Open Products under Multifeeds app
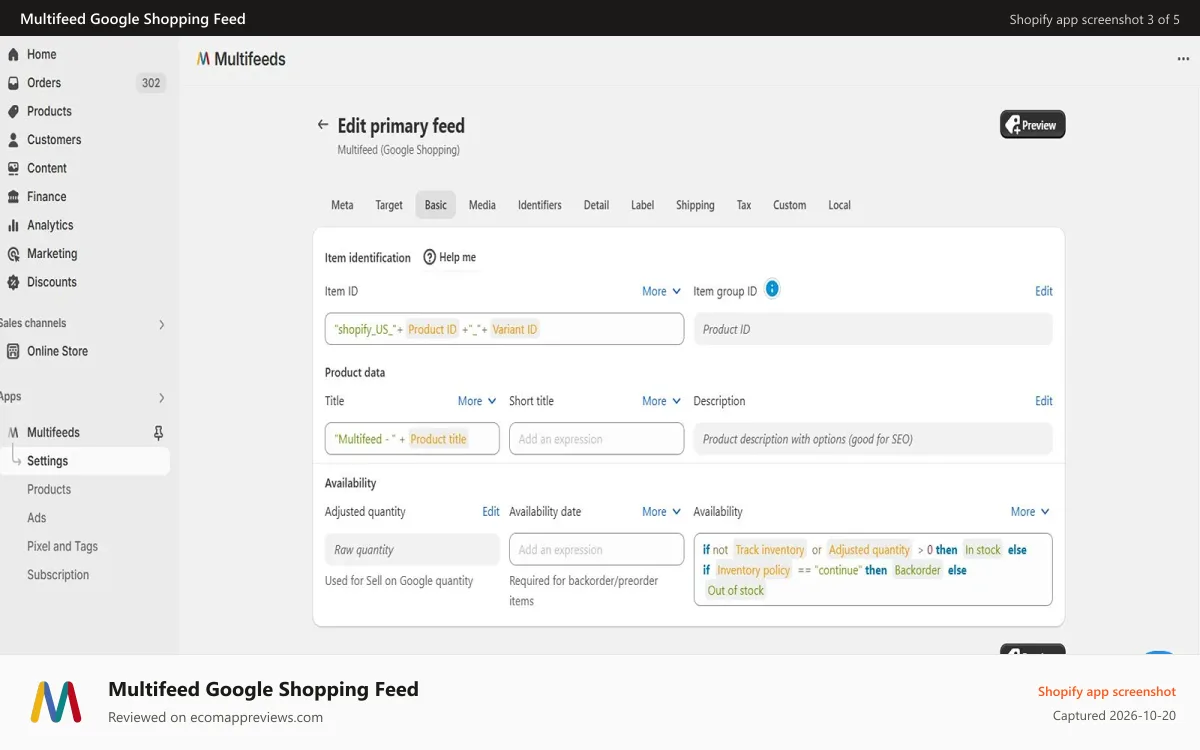The height and width of the screenshot is (750, 1200). [x=49, y=490]
